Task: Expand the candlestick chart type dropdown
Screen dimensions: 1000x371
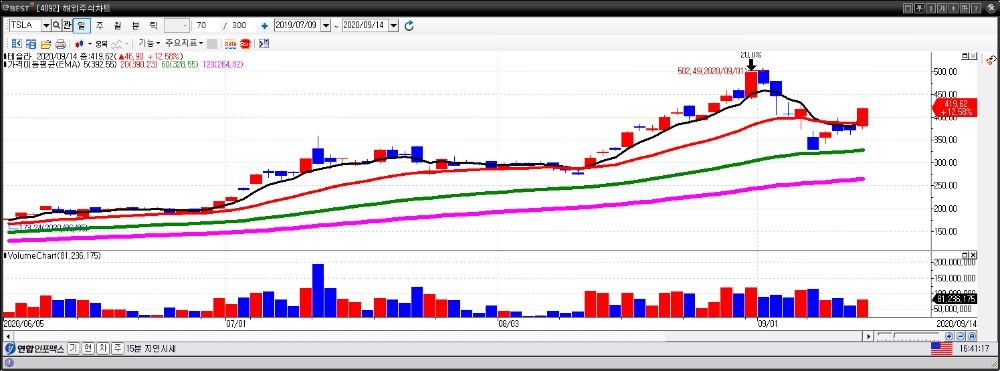Action: tap(90, 44)
